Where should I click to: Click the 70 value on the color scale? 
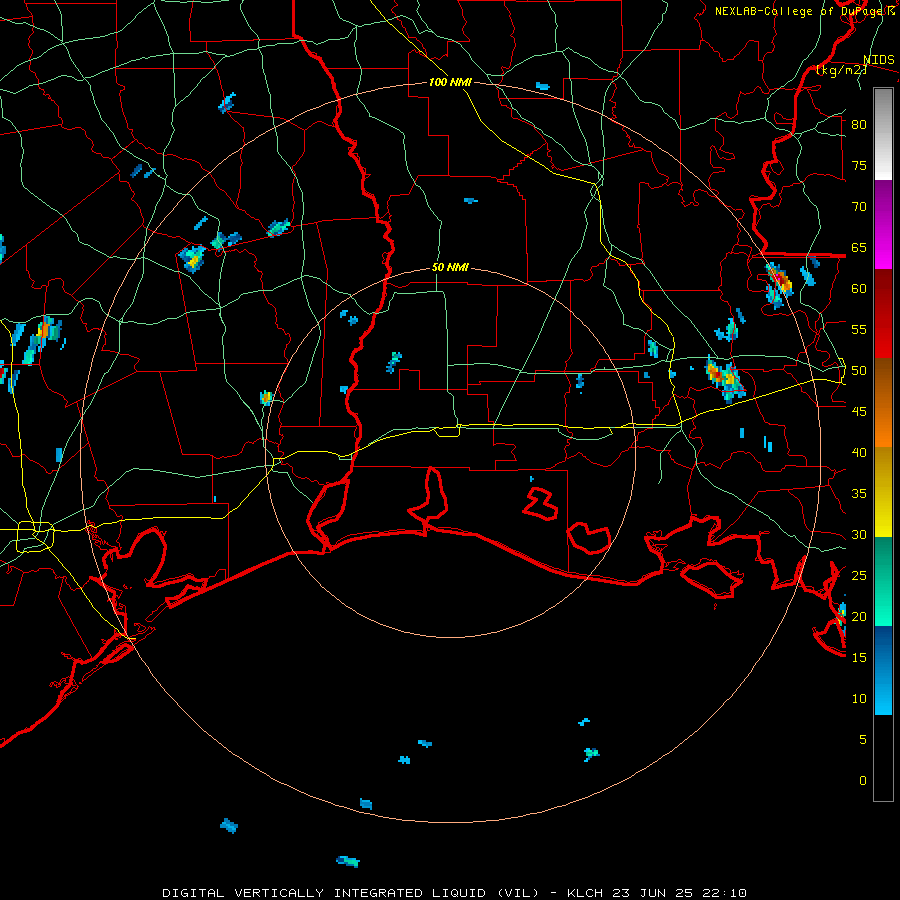point(859,207)
